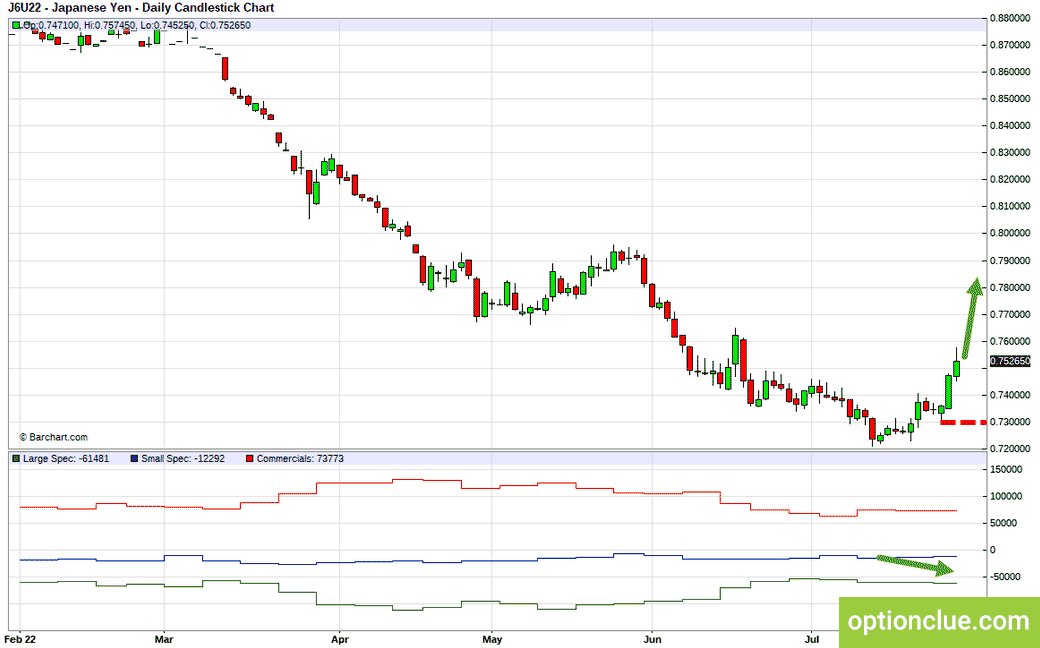
Task: Click the Large Spec: -61481 legend text
Action: pos(66,458)
